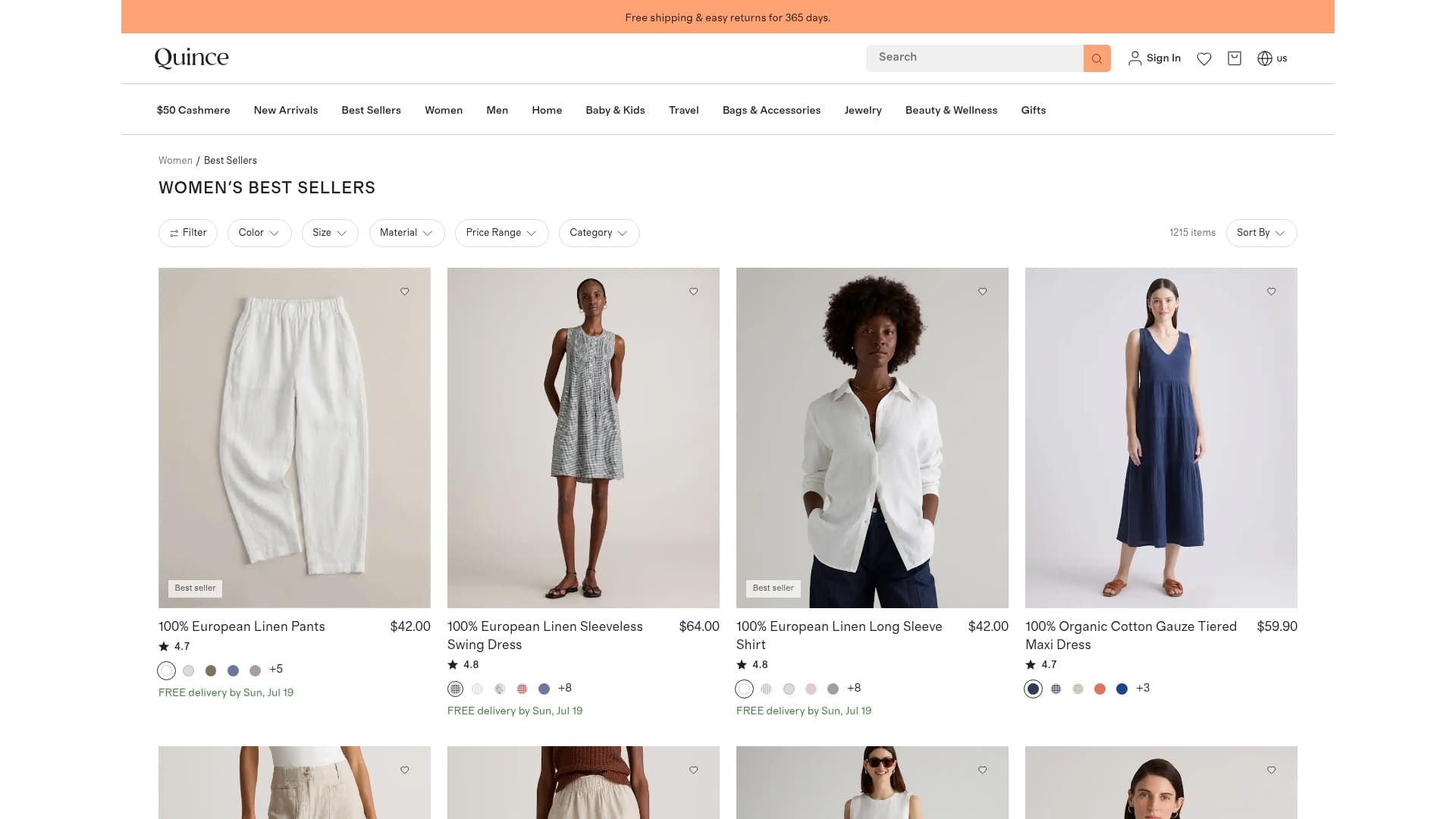The width and height of the screenshot is (1456, 819).
Task: Toggle heart on Linen Sleeveless Swing Dress
Action: pyautogui.click(x=694, y=291)
